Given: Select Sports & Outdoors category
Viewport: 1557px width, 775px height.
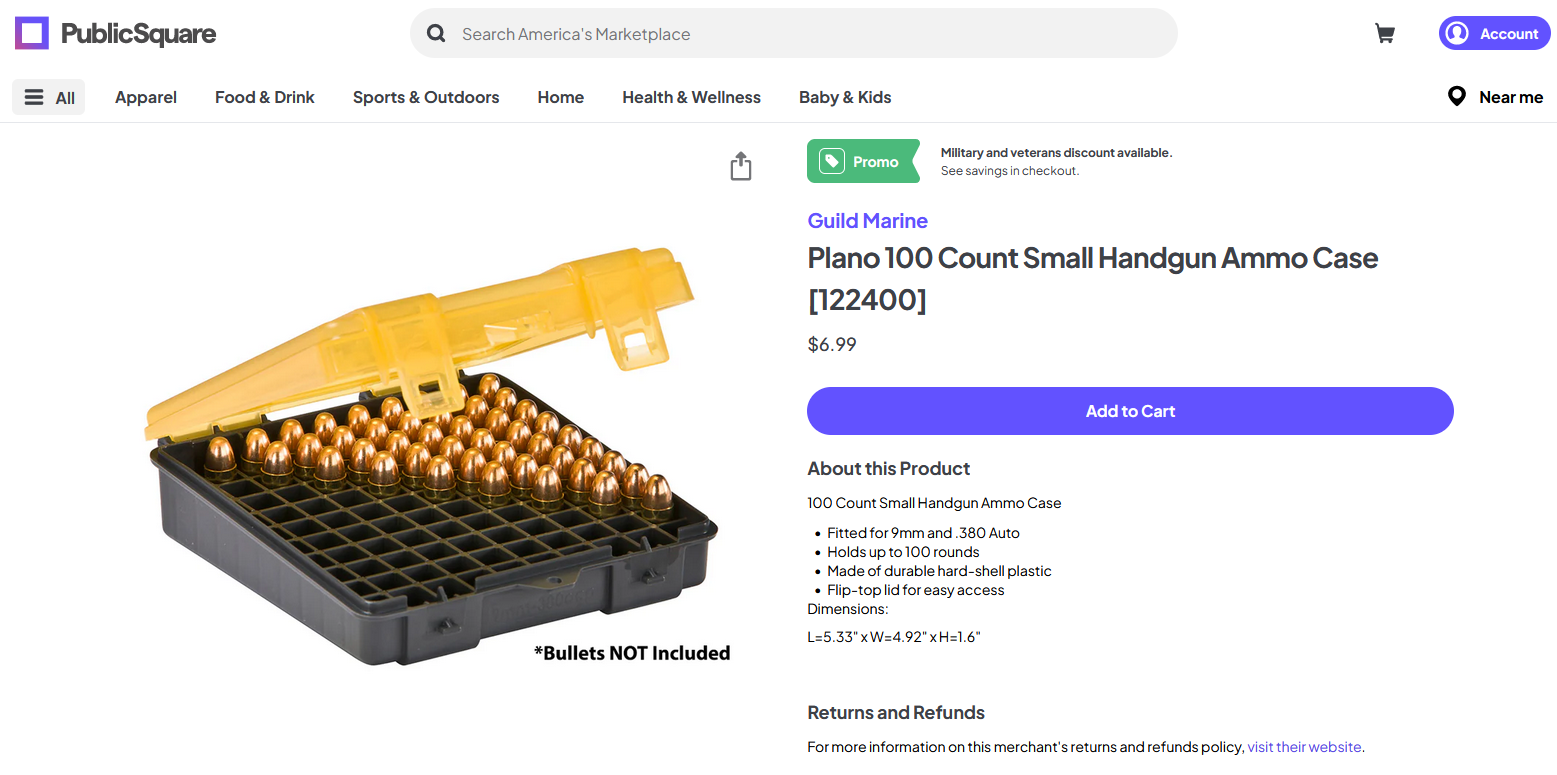Looking at the screenshot, I should (x=426, y=97).
